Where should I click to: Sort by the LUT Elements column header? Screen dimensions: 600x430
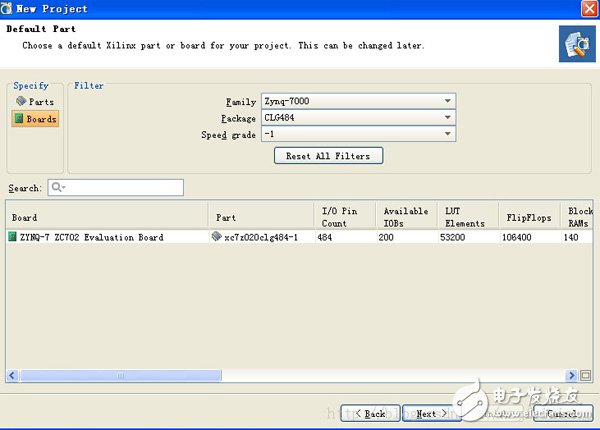(464, 217)
